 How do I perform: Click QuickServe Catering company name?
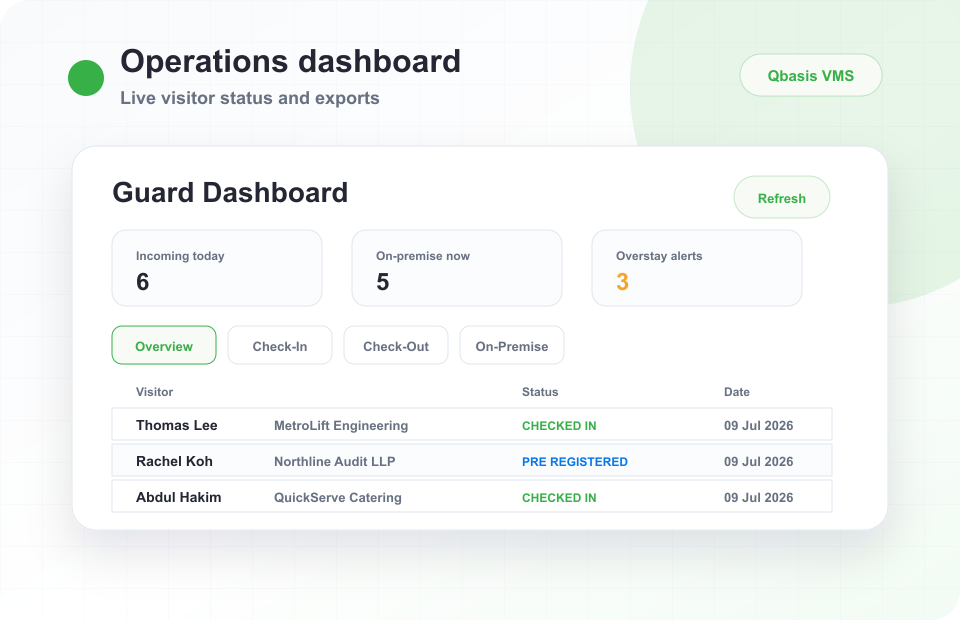(337, 498)
